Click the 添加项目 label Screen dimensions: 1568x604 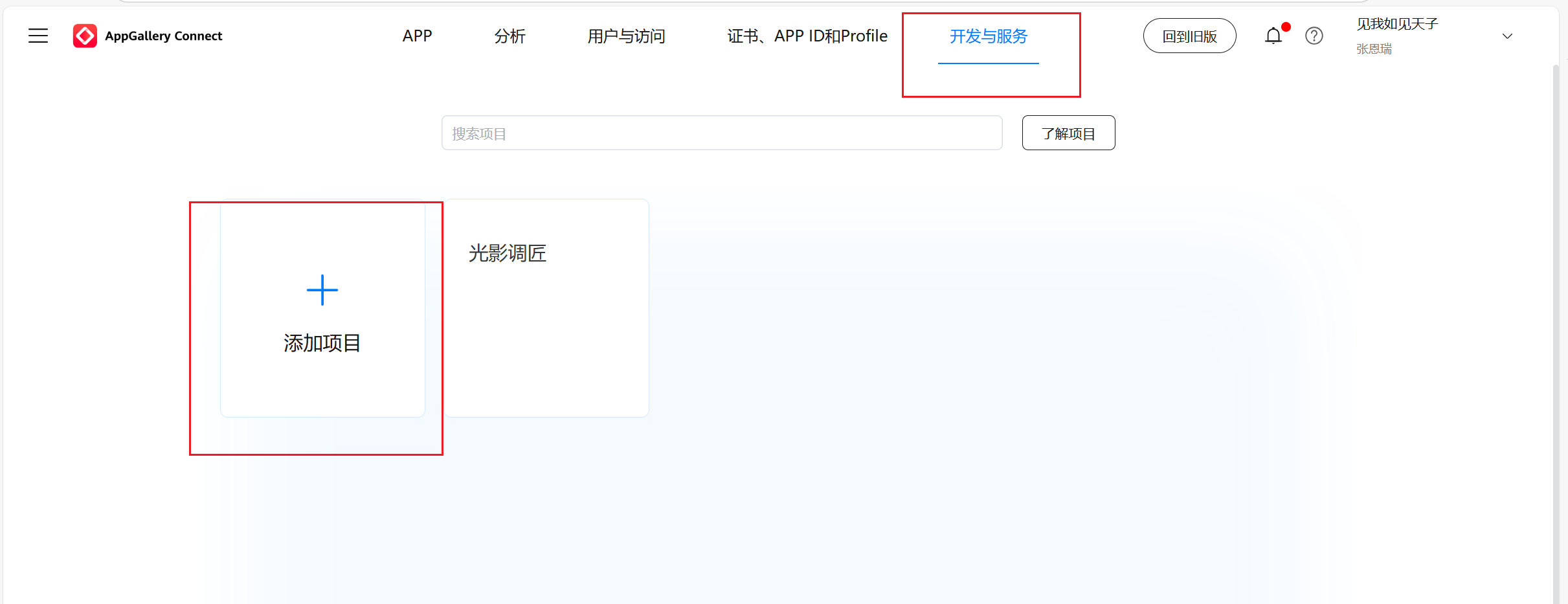click(x=322, y=343)
